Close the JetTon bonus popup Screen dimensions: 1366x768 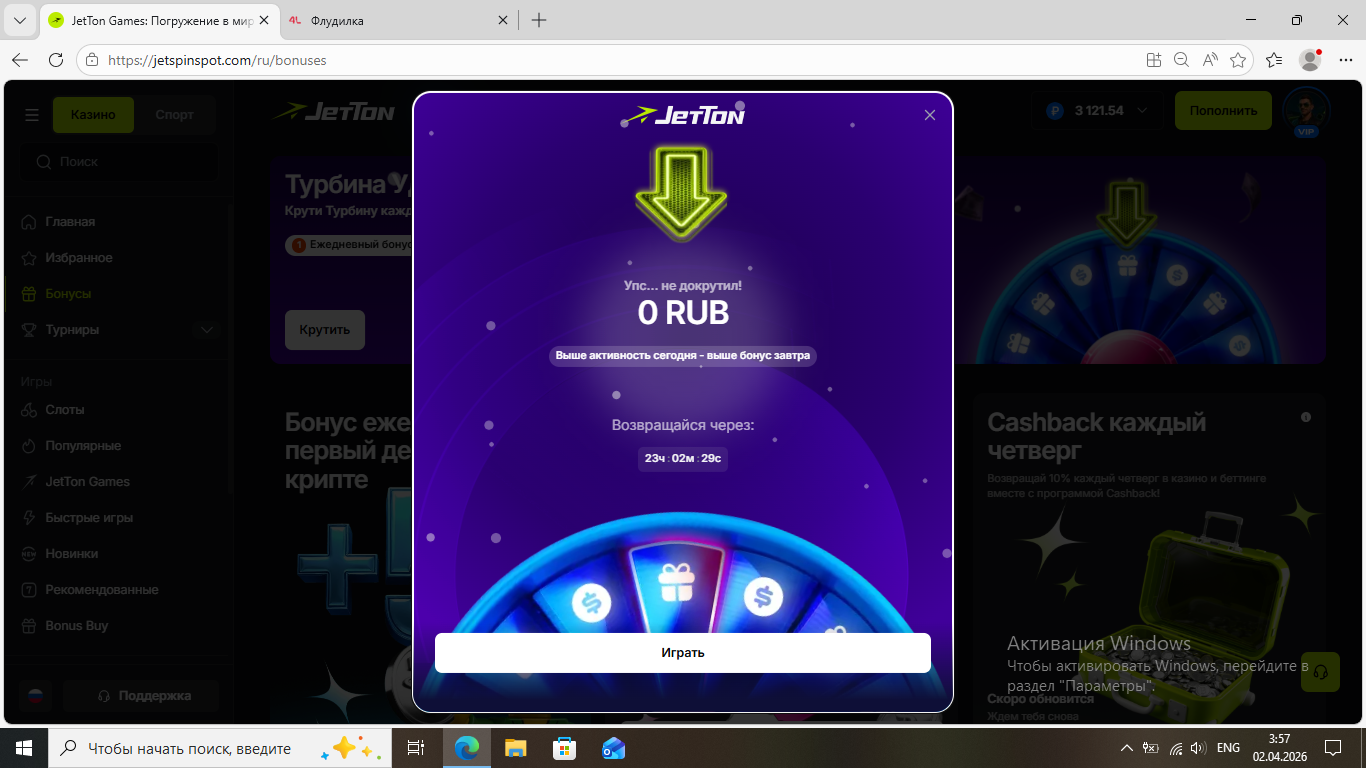(x=930, y=115)
